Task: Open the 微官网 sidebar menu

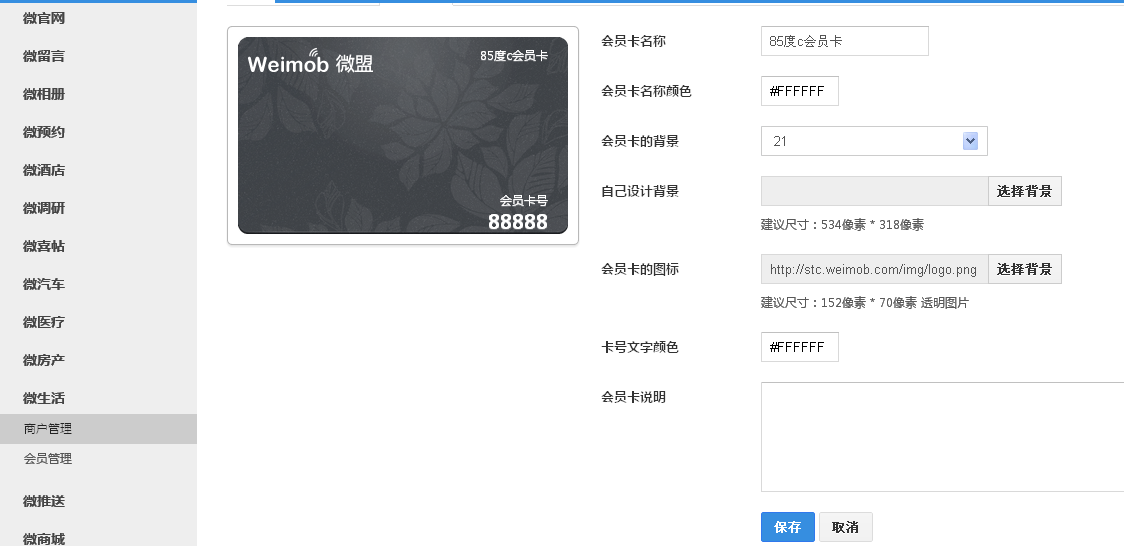Action: [x=44, y=19]
